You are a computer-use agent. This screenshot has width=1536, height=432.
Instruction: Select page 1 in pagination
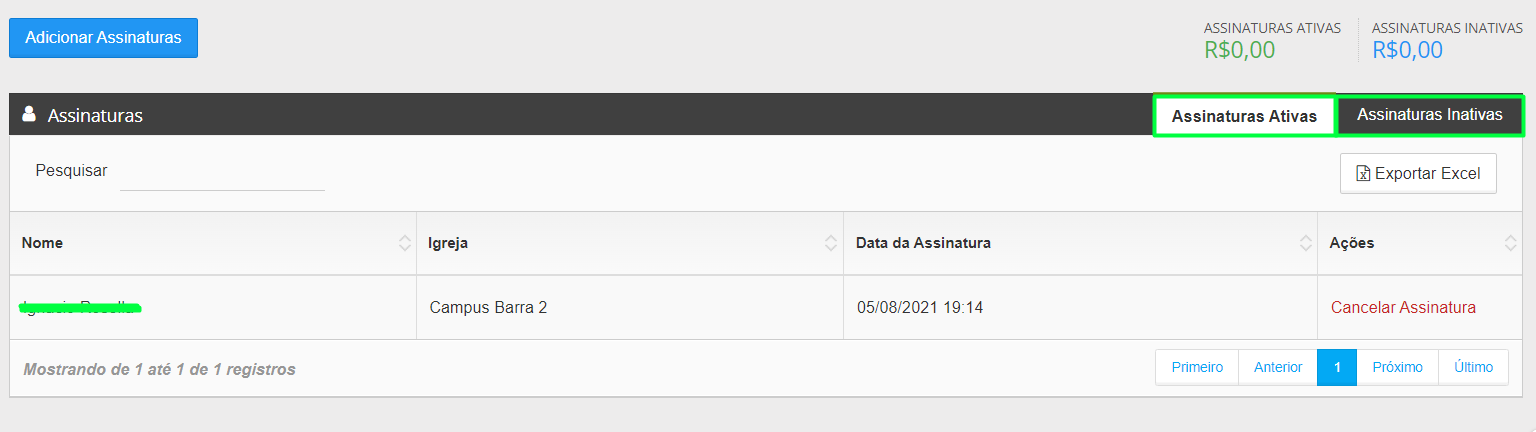click(x=1337, y=367)
